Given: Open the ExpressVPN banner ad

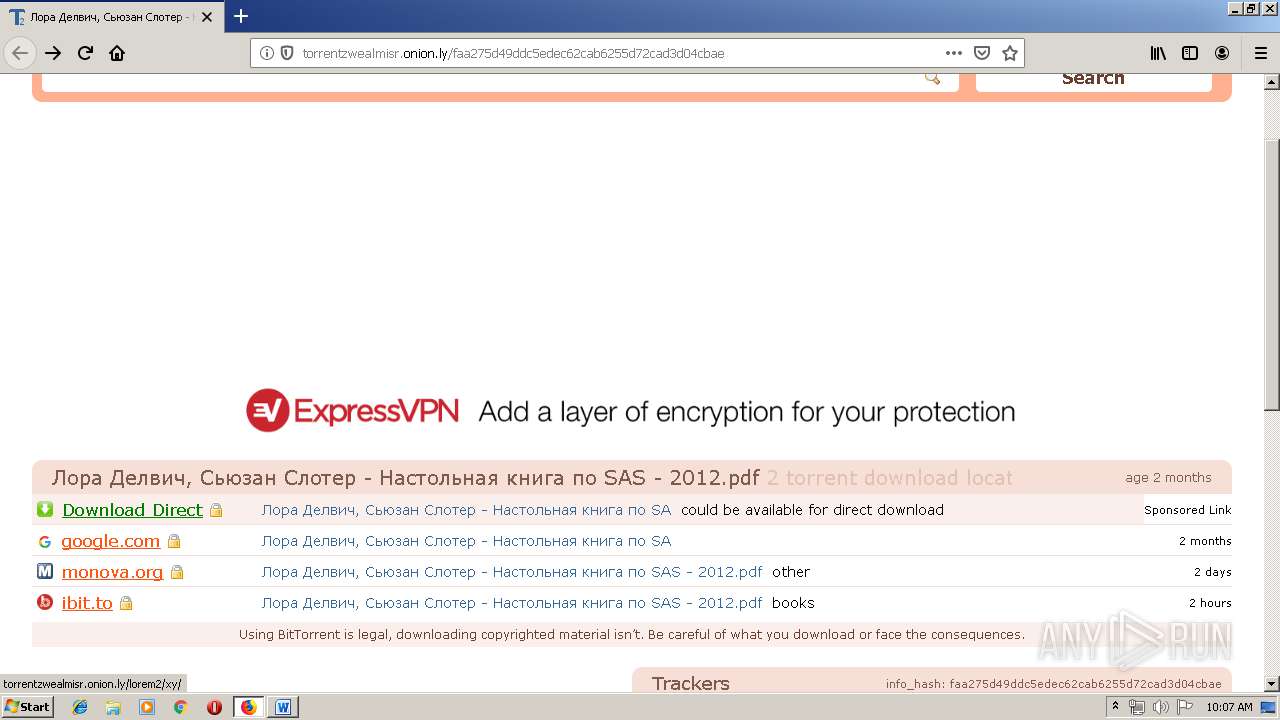Looking at the screenshot, I should pos(631,411).
